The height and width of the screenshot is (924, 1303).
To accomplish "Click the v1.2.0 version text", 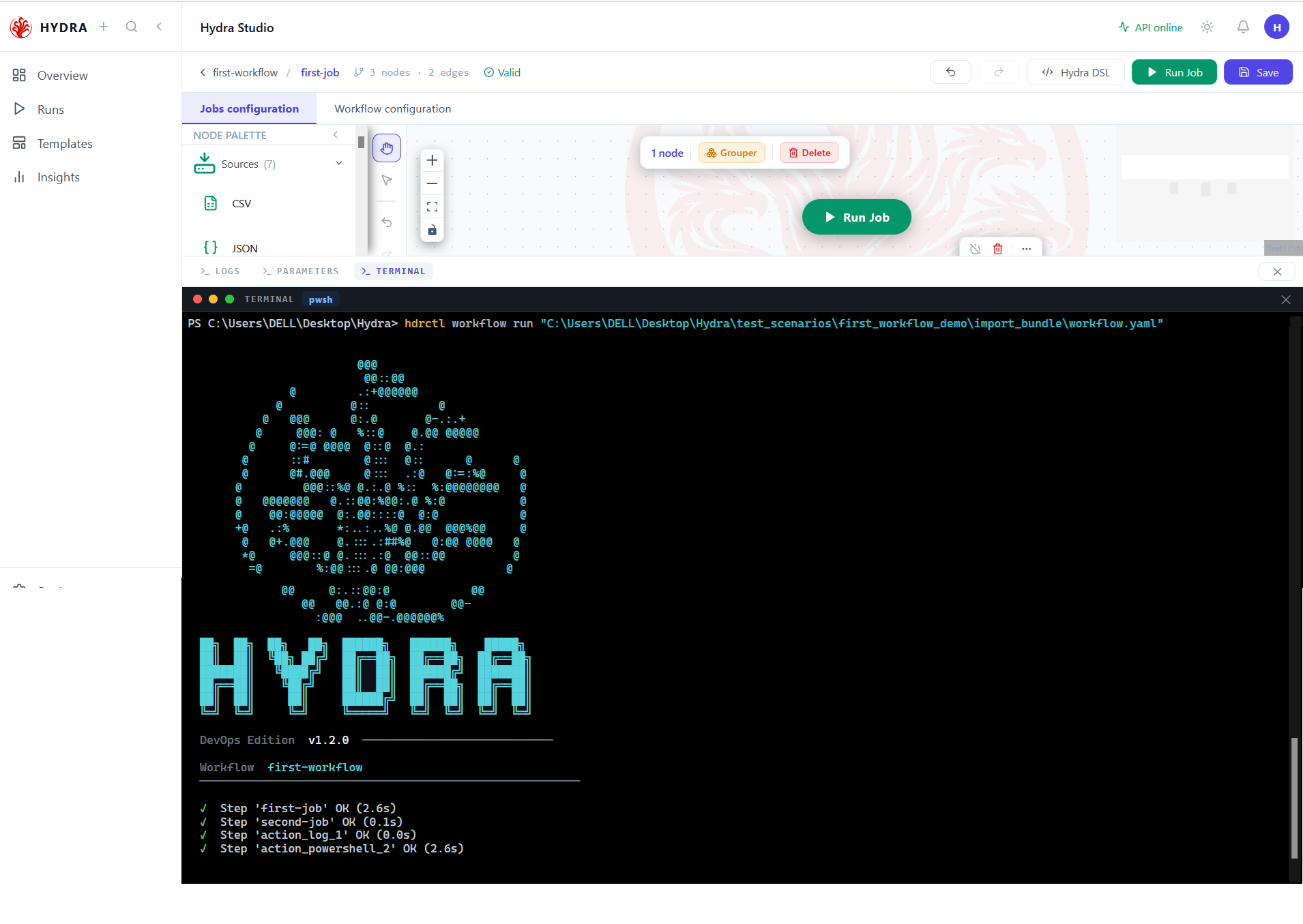I will [329, 740].
